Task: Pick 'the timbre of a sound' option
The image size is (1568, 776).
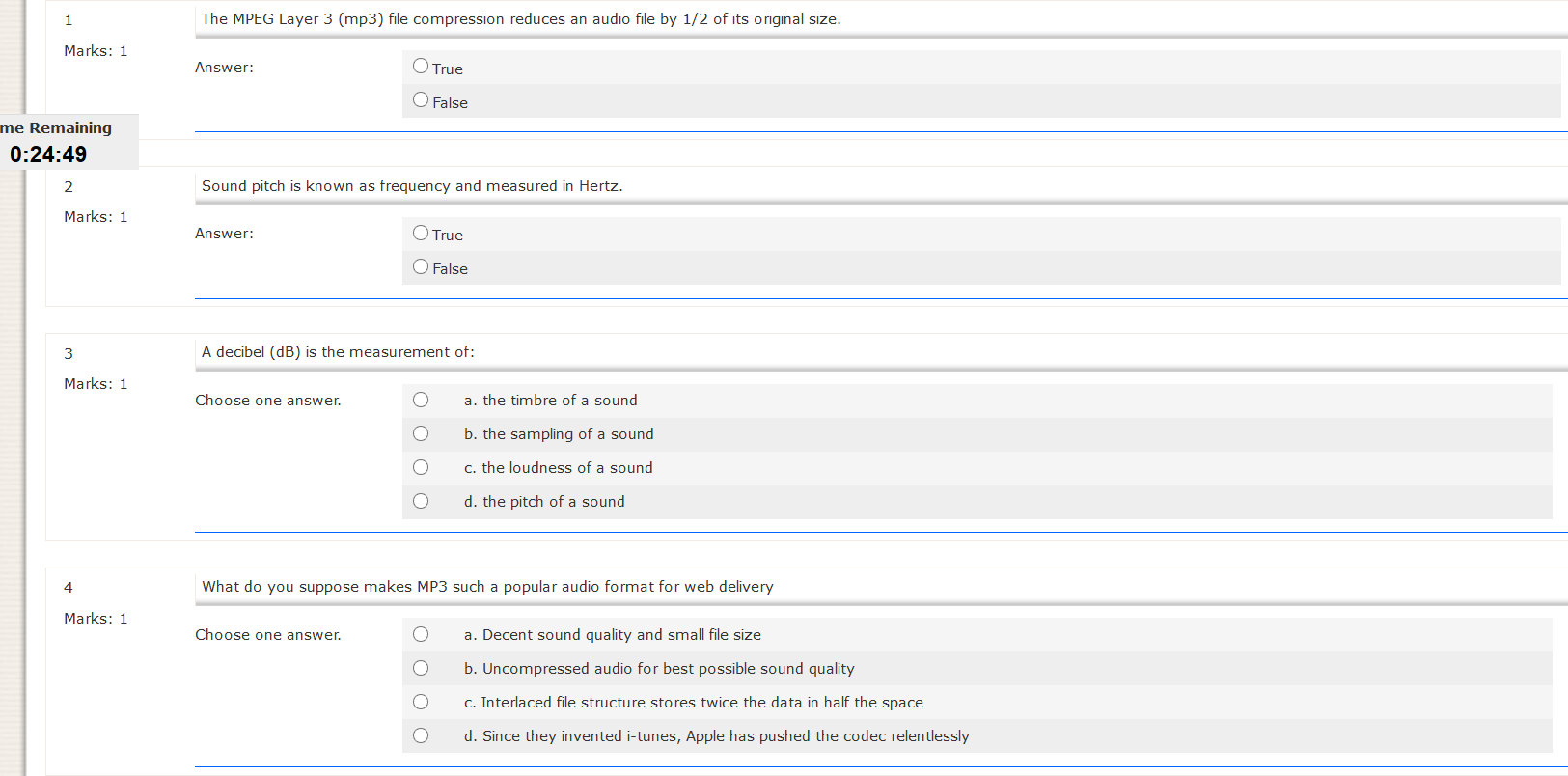Action: [x=421, y=400]
